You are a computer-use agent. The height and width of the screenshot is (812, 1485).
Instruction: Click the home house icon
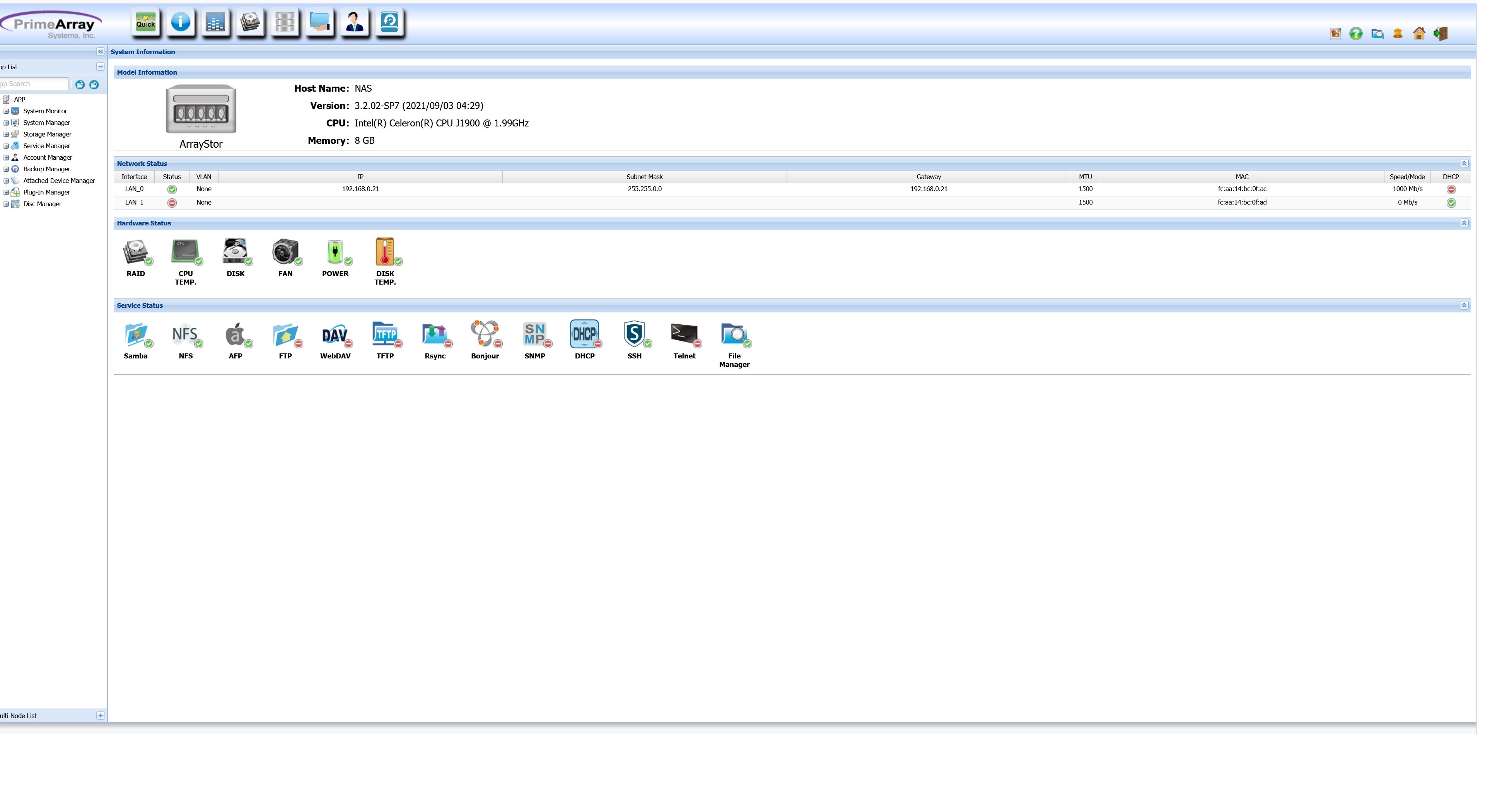1419,33
